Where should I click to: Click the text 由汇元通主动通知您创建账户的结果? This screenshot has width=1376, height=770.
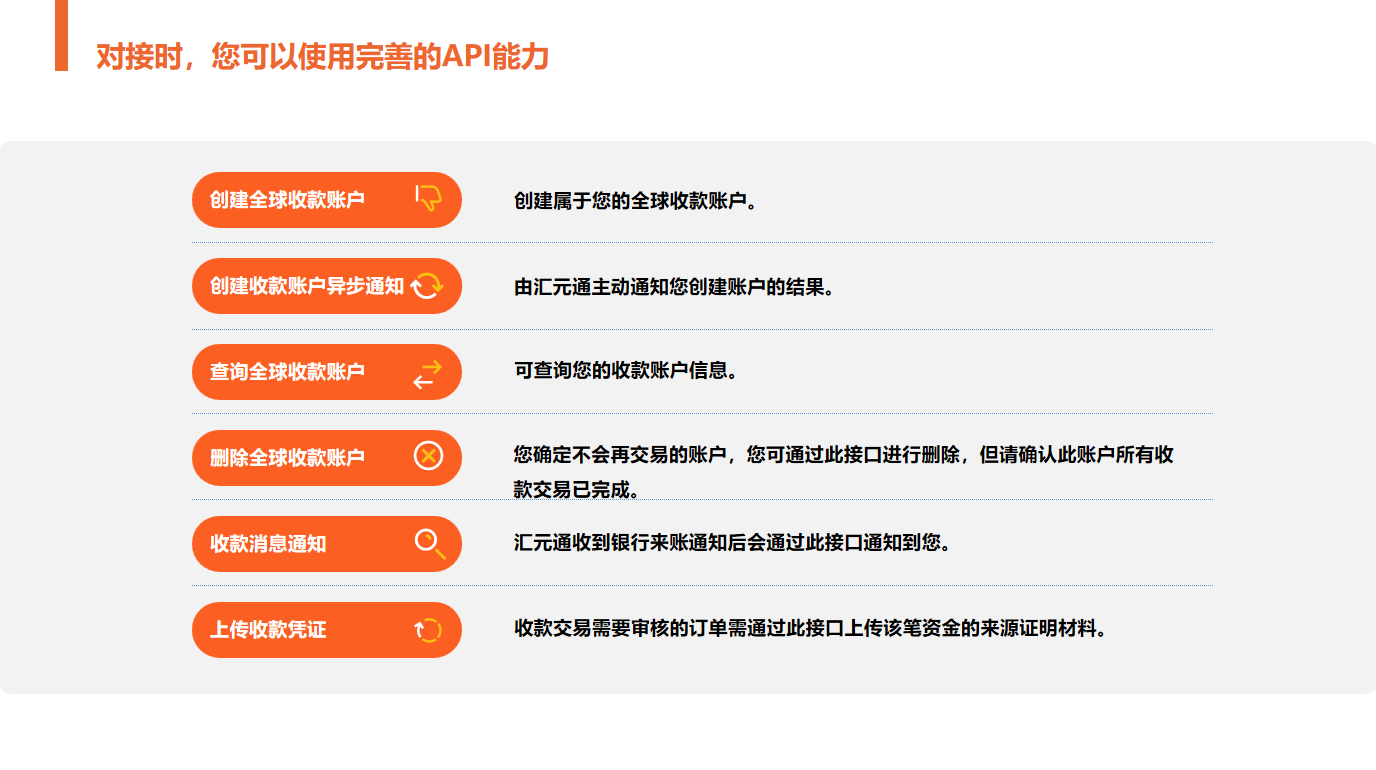(674, 287)
